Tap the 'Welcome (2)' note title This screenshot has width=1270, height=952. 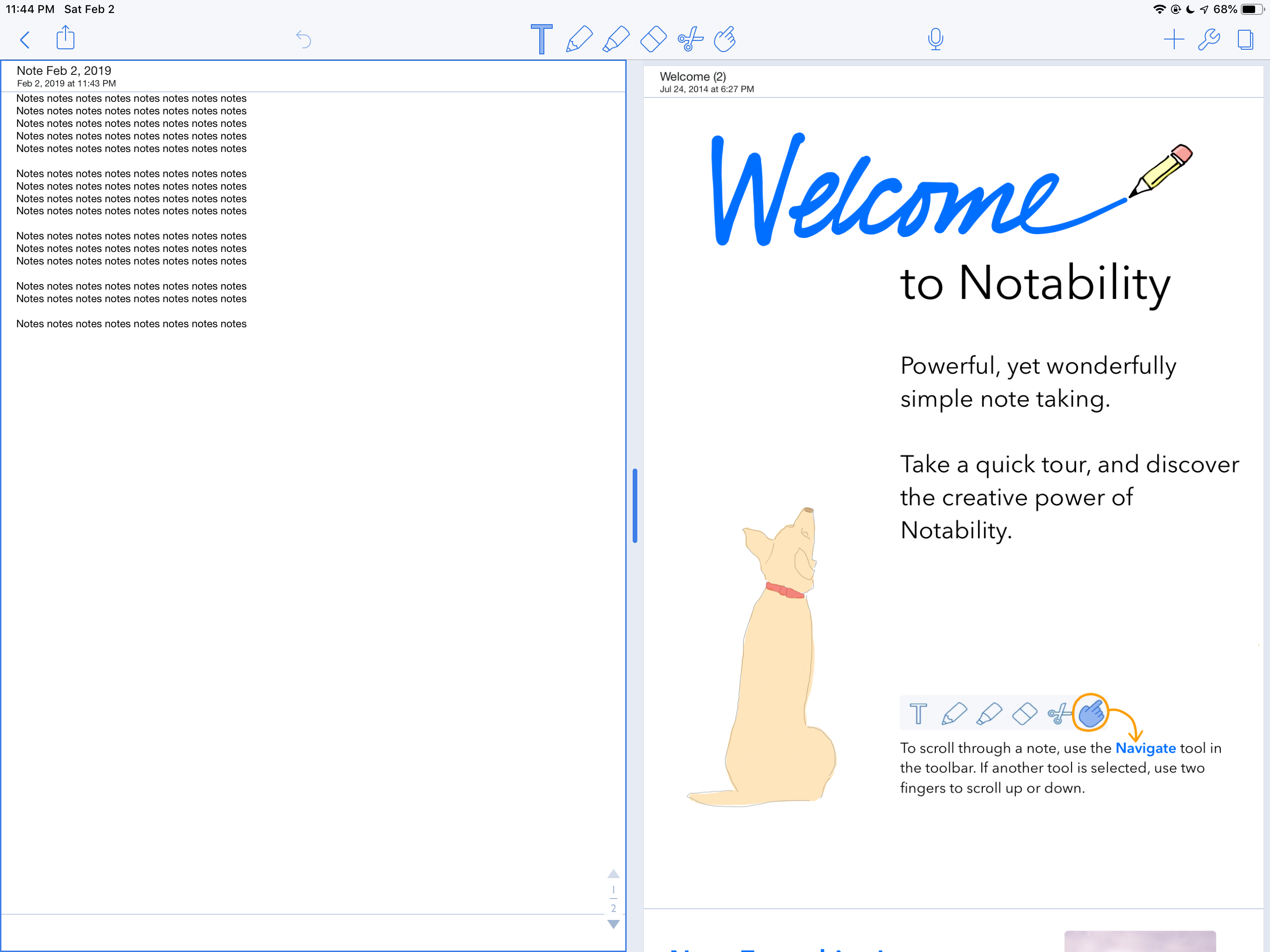[693, 76]
